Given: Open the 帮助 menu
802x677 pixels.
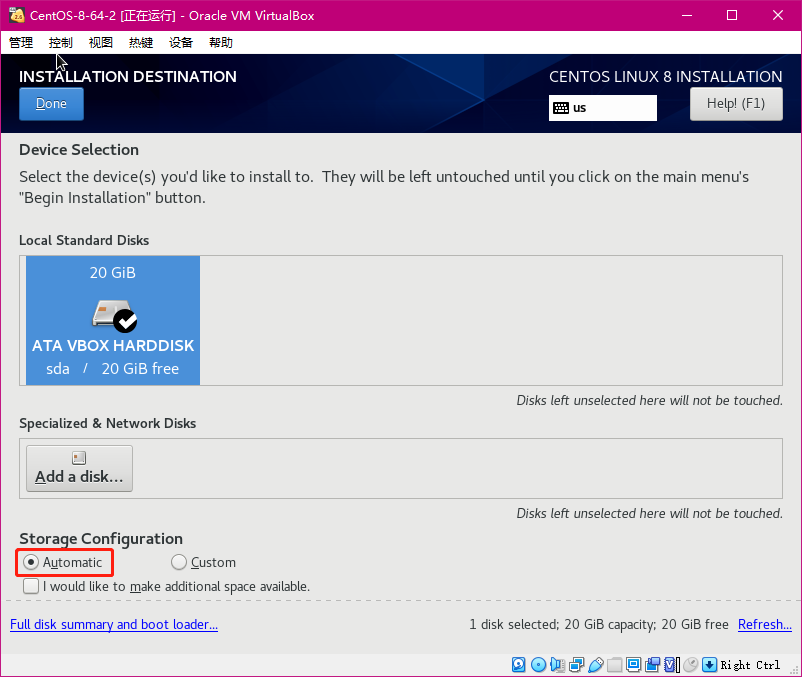Looking at the screenshot, I should coord(220,42).
